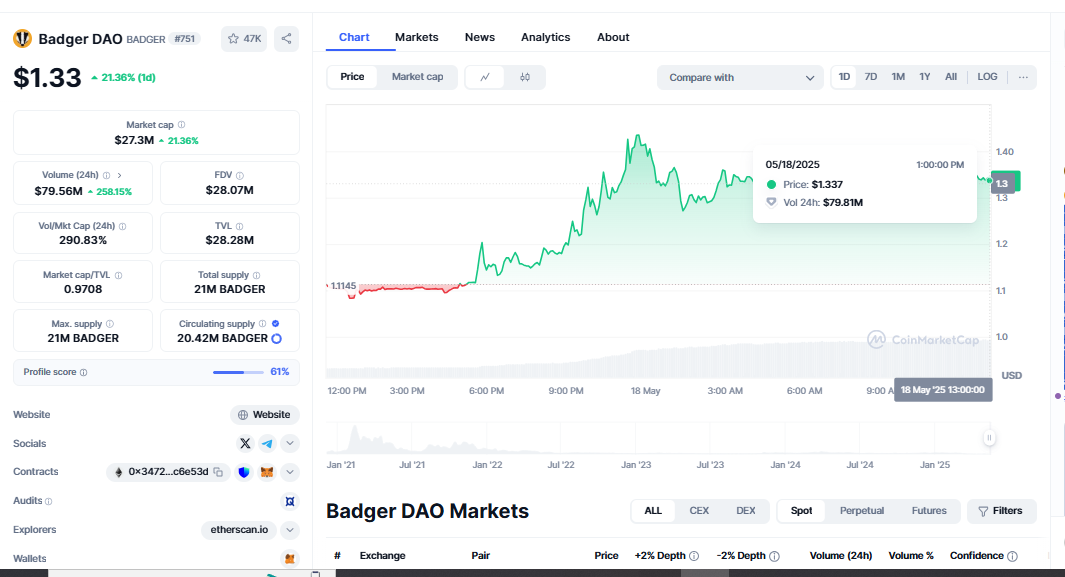Click the Vol/Mkt Cap info icon
Screen dimensions: 1065x577
point(122,226)
